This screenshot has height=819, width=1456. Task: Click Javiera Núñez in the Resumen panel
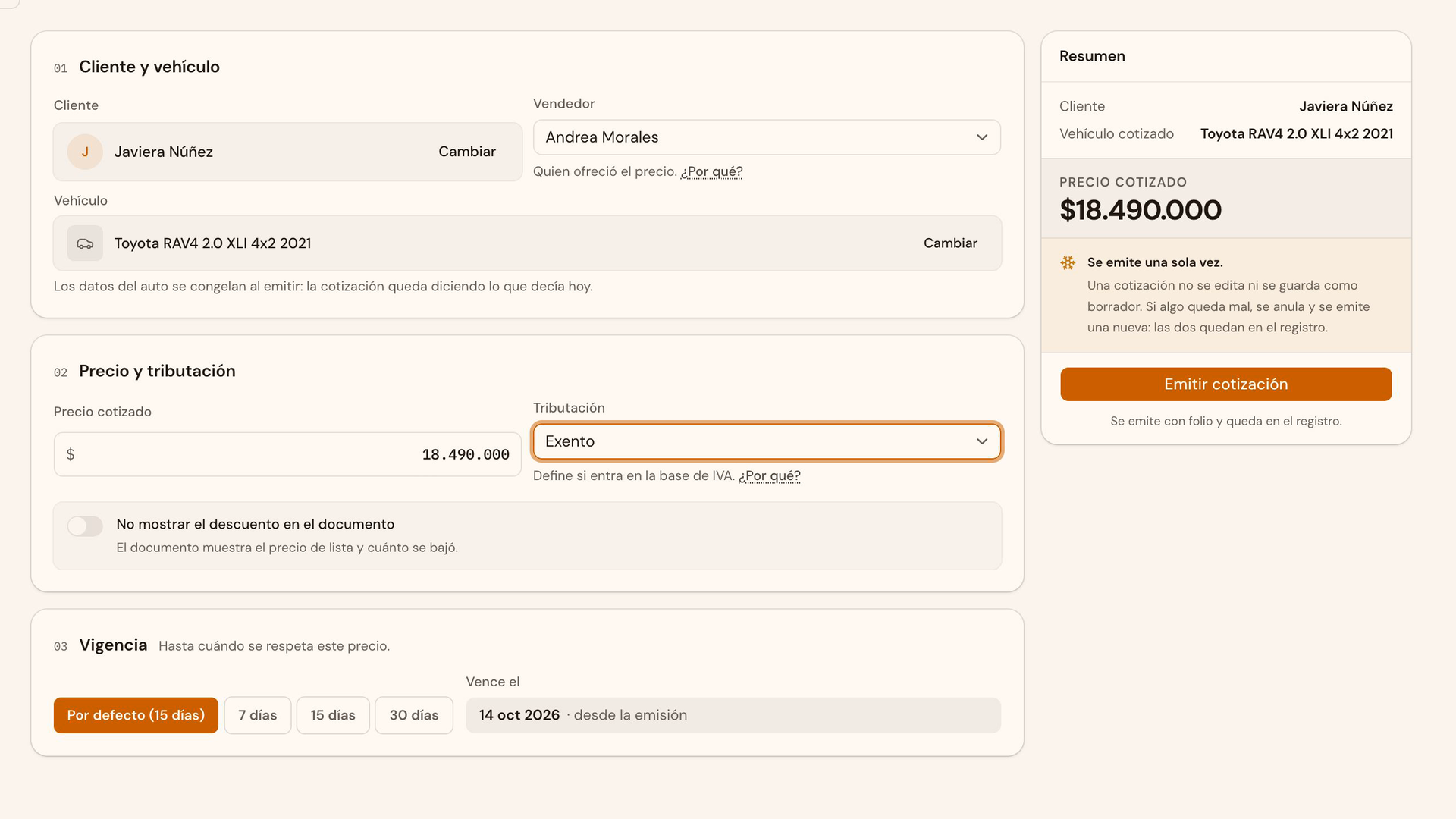tap(1346, 106)
